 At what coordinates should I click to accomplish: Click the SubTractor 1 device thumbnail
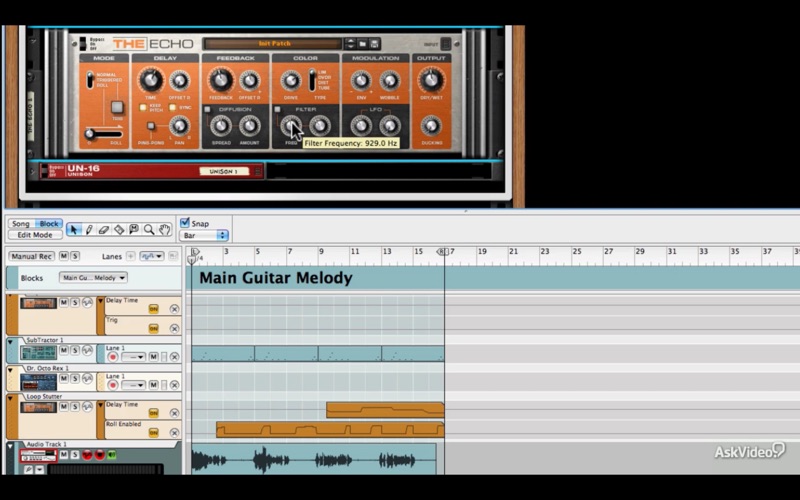[x=38, y=353]
